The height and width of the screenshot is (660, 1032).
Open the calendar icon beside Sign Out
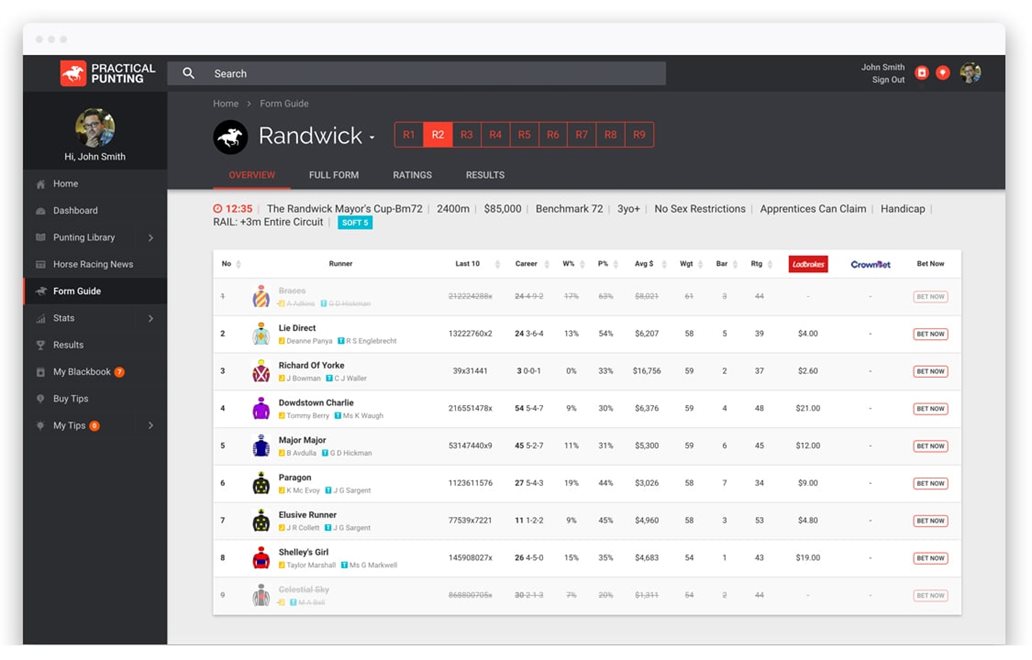pyautogui.click(x=921, y=73)
